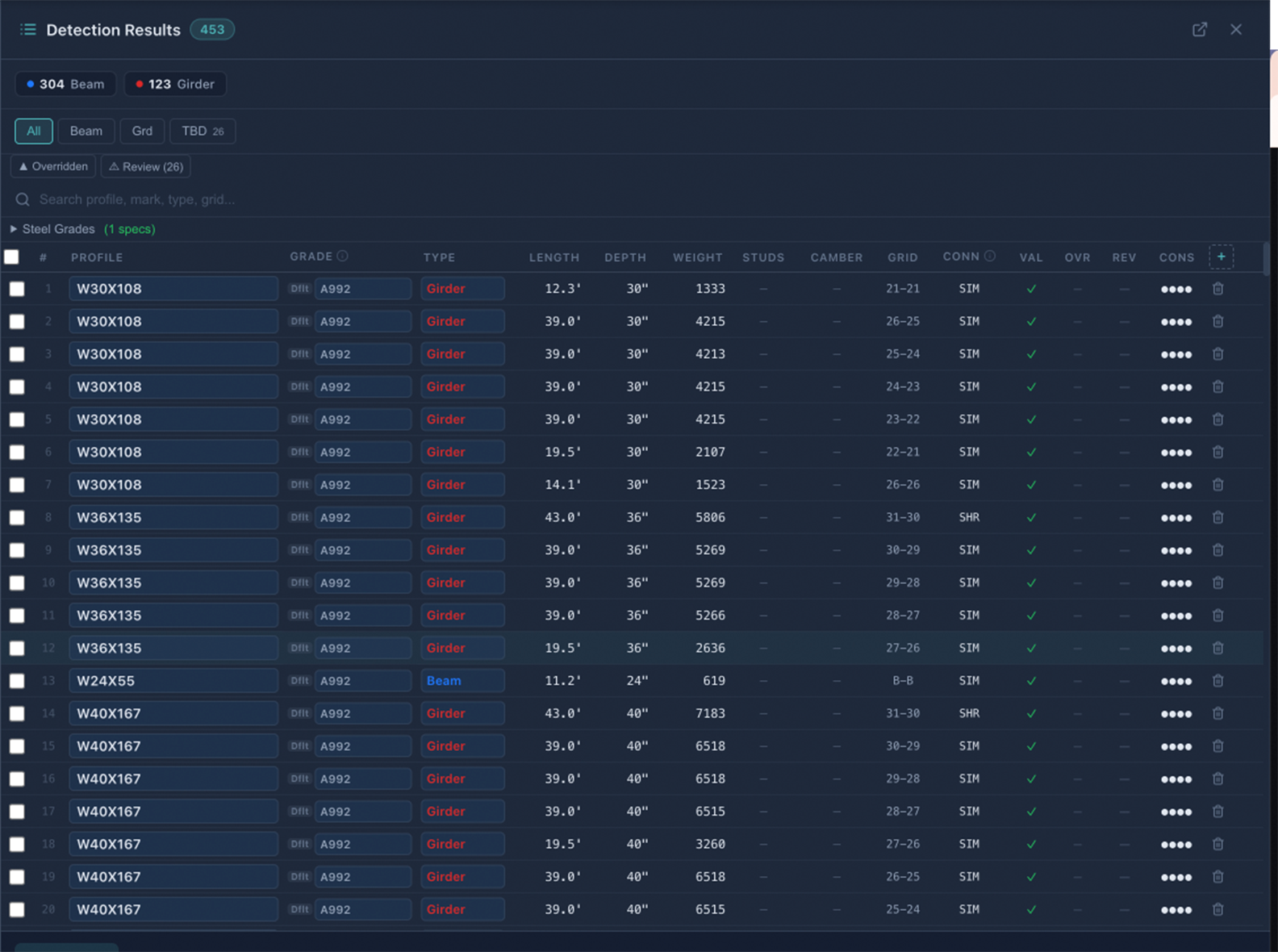
Task: Switch to the TBD filter tab
Action: click(202, 131)
